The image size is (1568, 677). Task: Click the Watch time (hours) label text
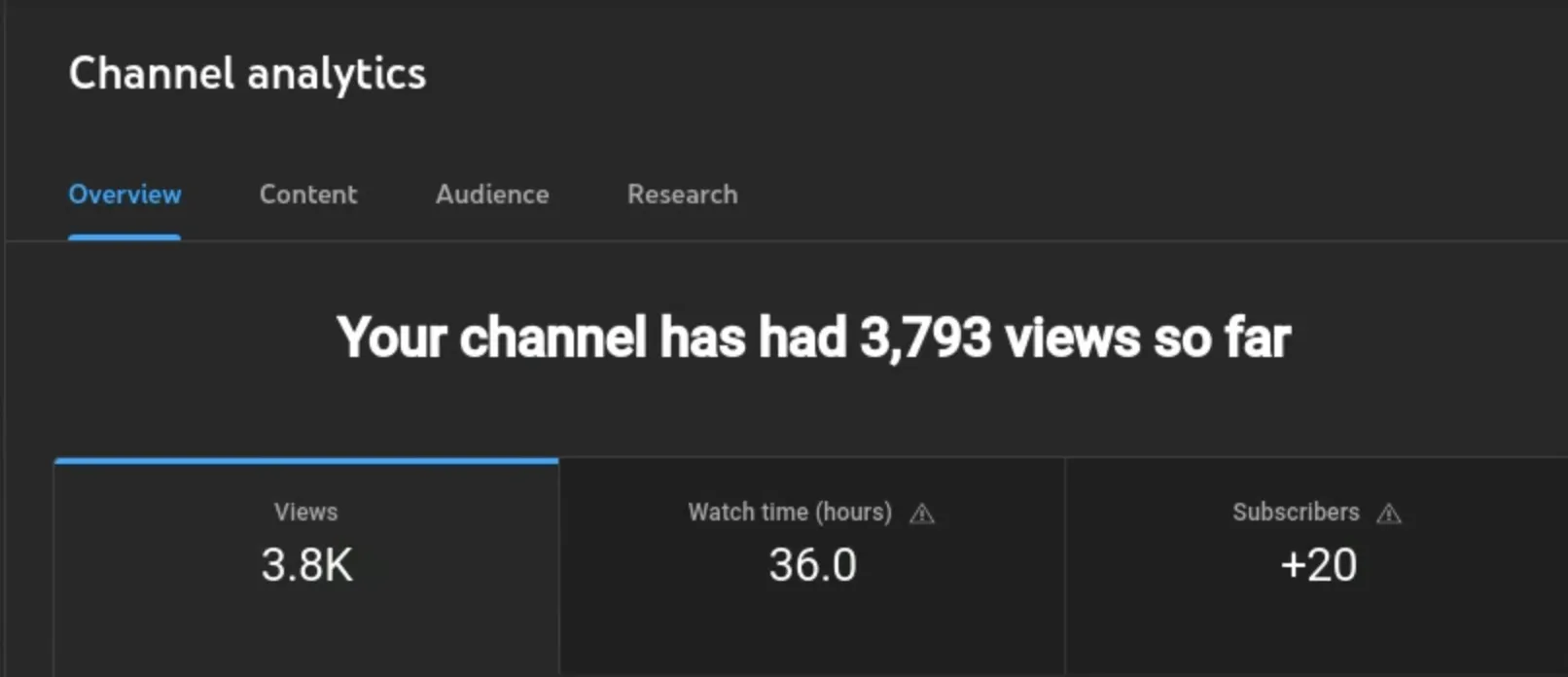pyautogui.click(x=789, y=512)
